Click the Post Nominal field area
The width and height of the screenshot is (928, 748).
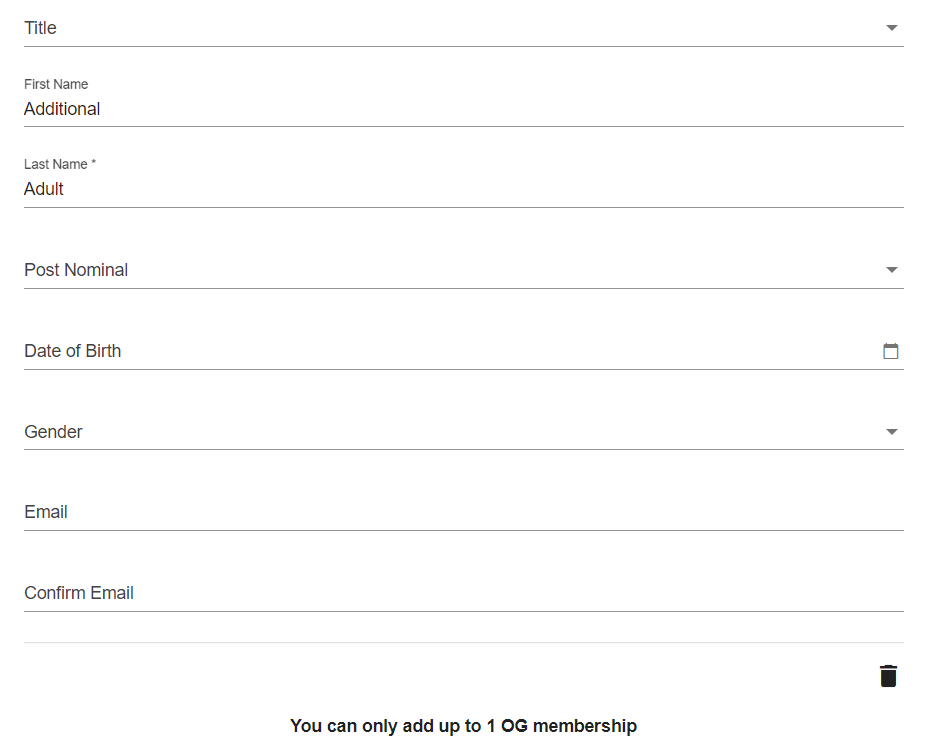tap(300, 269)
